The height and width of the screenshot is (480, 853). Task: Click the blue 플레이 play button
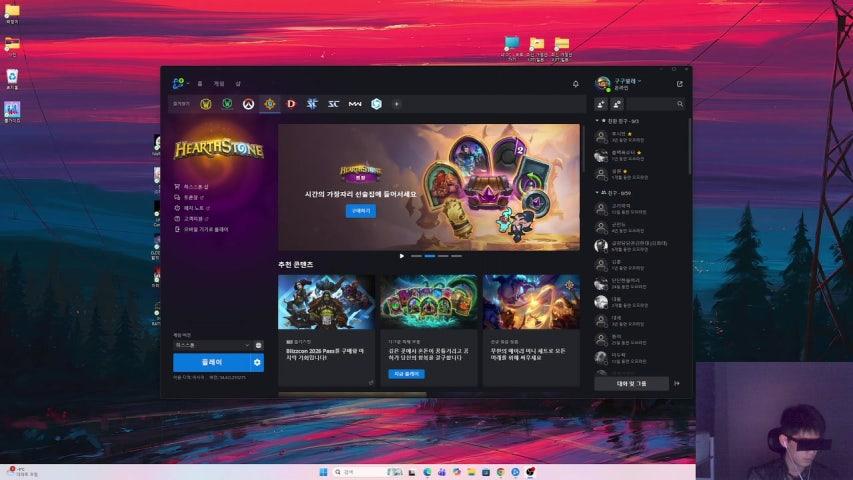[x=212, y=362]
